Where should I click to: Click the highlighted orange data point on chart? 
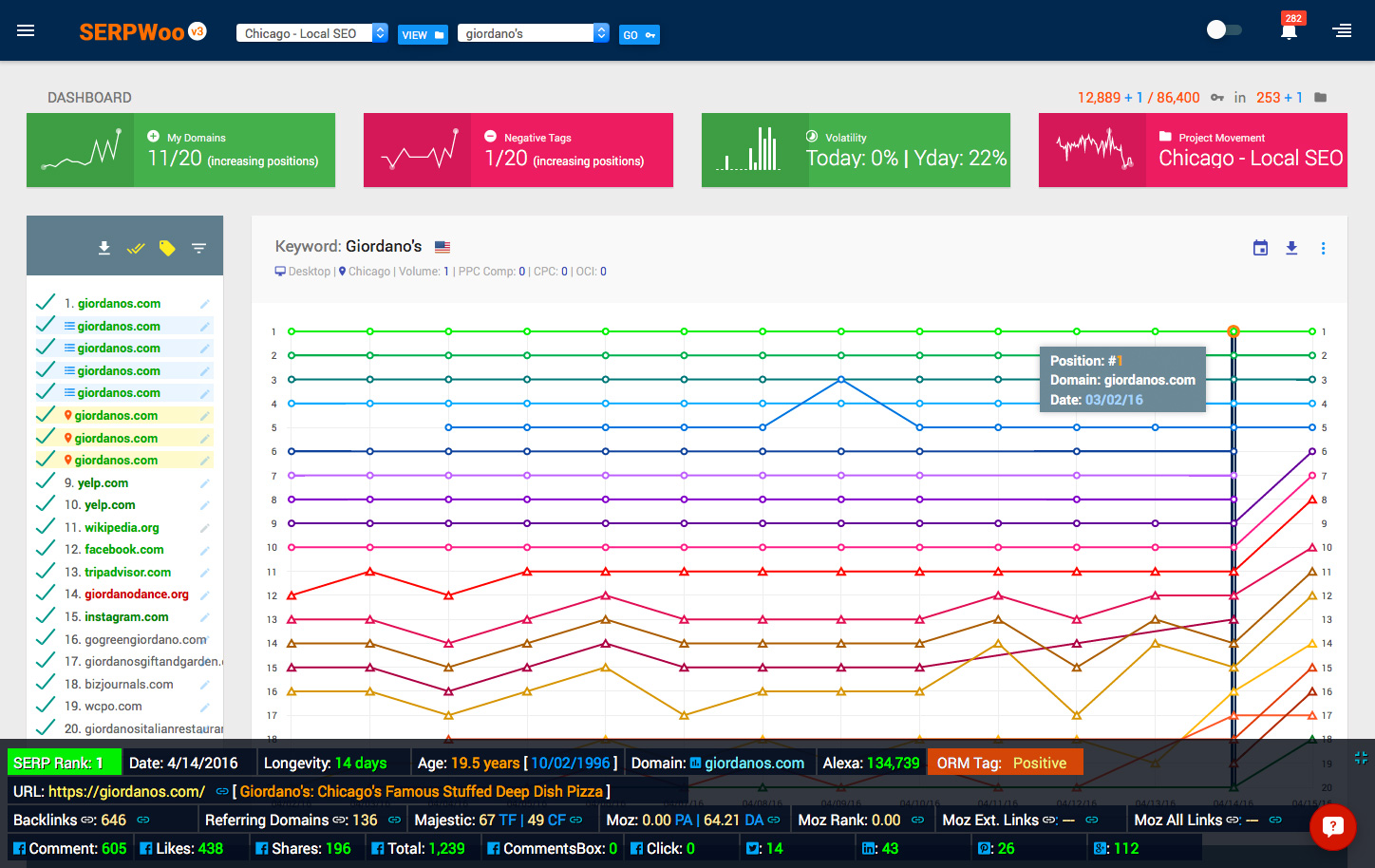(1233, 331)
